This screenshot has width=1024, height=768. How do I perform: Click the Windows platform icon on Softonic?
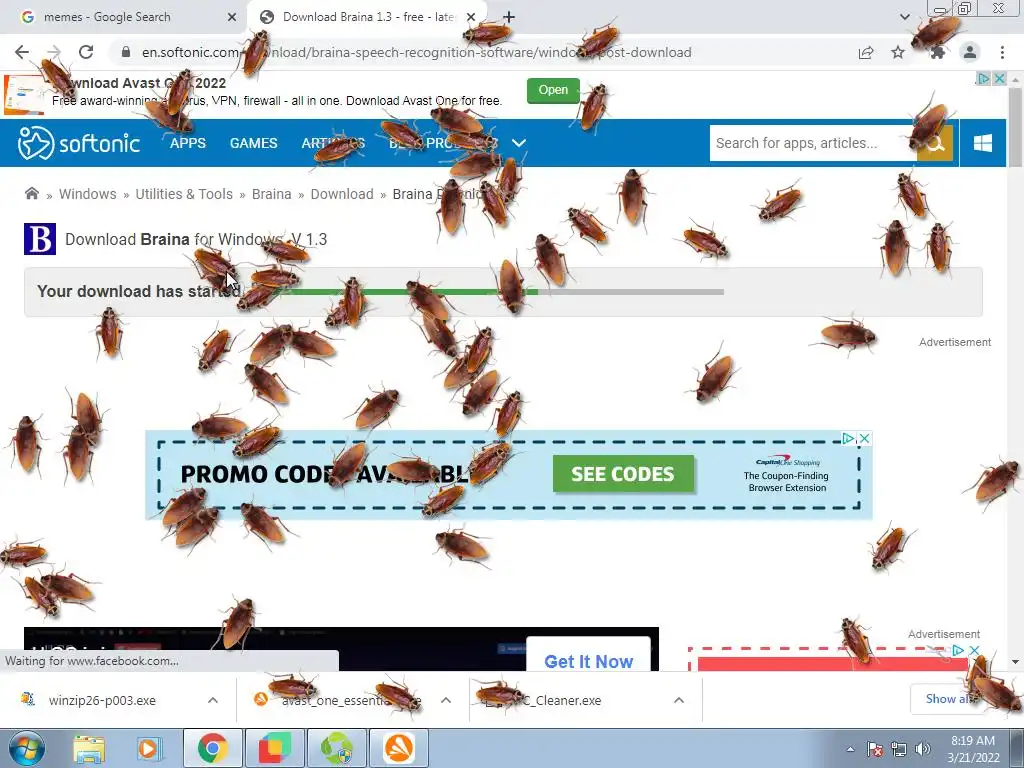click(983, 143)
